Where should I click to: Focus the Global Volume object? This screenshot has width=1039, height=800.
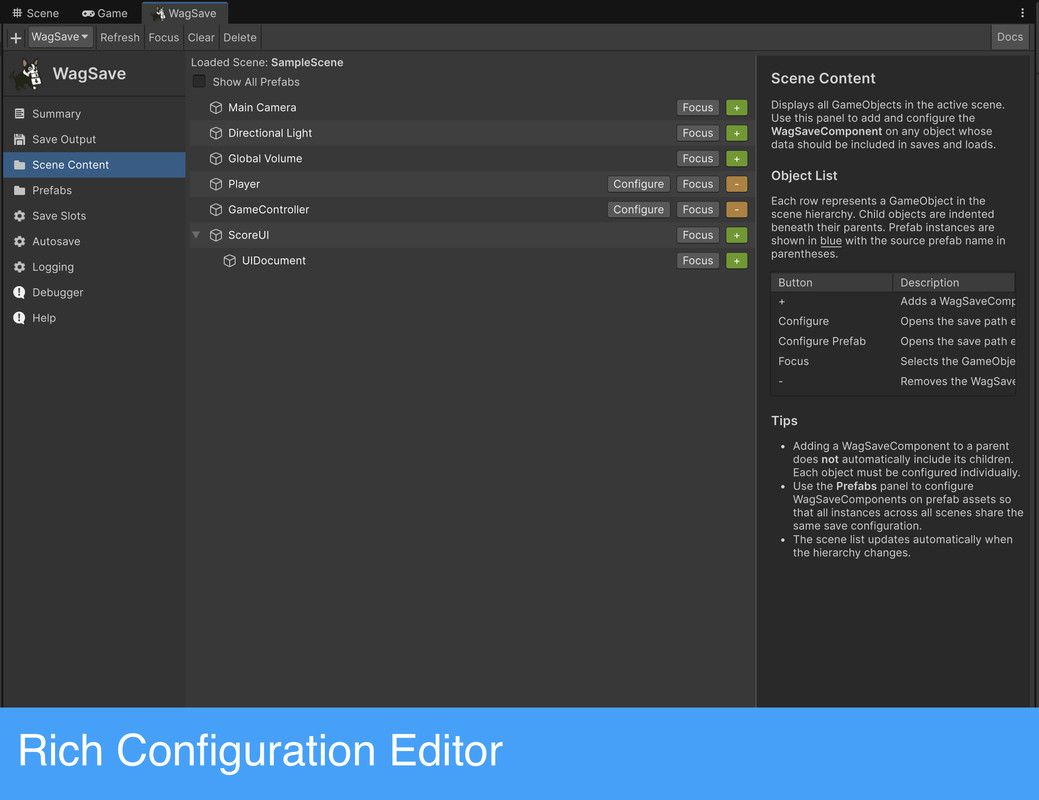(698, 158)
